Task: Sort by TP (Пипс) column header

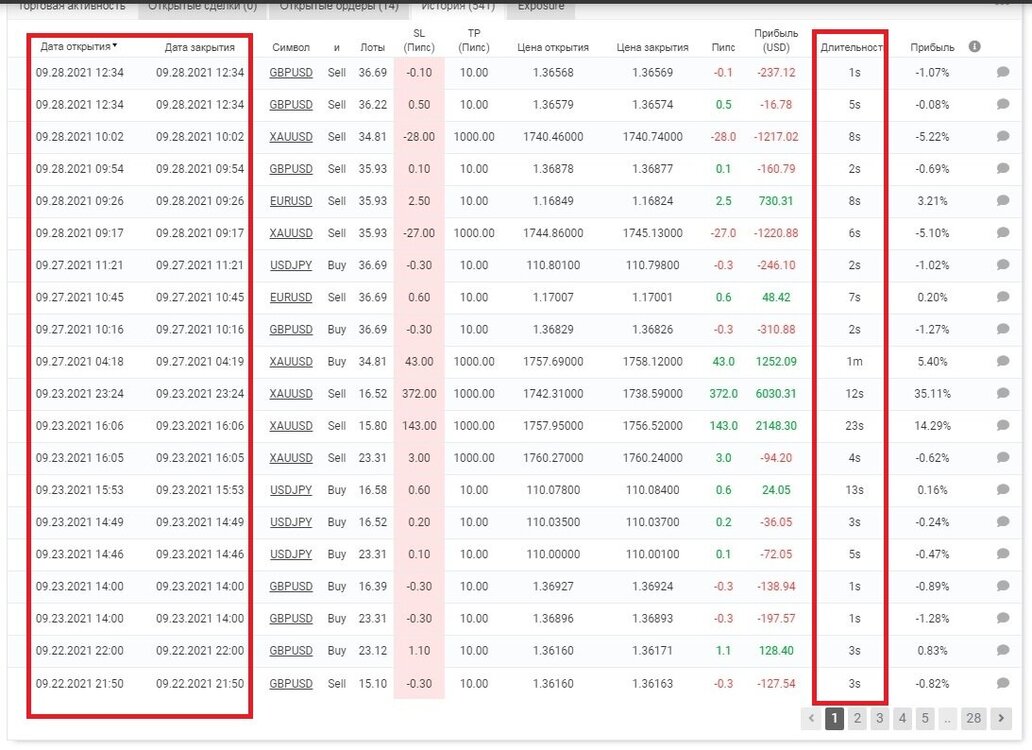Action: pos(474,40)
